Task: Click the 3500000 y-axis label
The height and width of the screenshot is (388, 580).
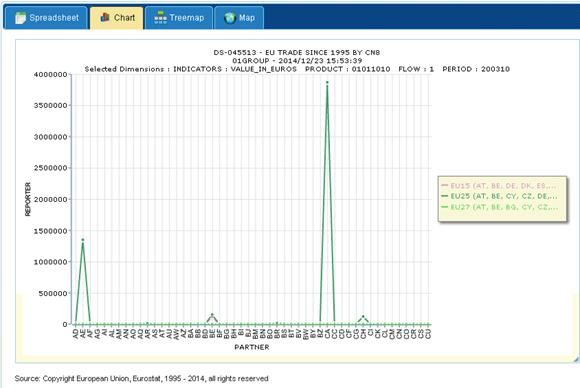Action: [x=51, y=105]
